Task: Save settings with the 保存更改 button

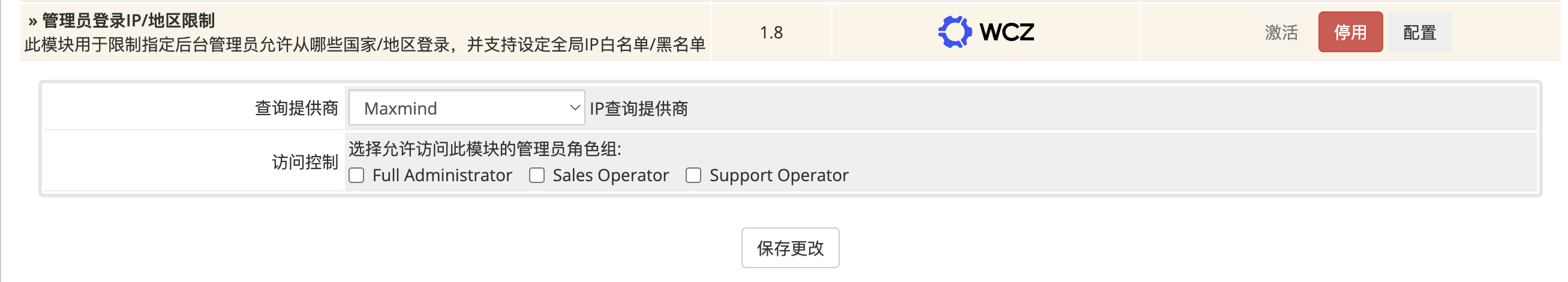Action: [790, 248]
